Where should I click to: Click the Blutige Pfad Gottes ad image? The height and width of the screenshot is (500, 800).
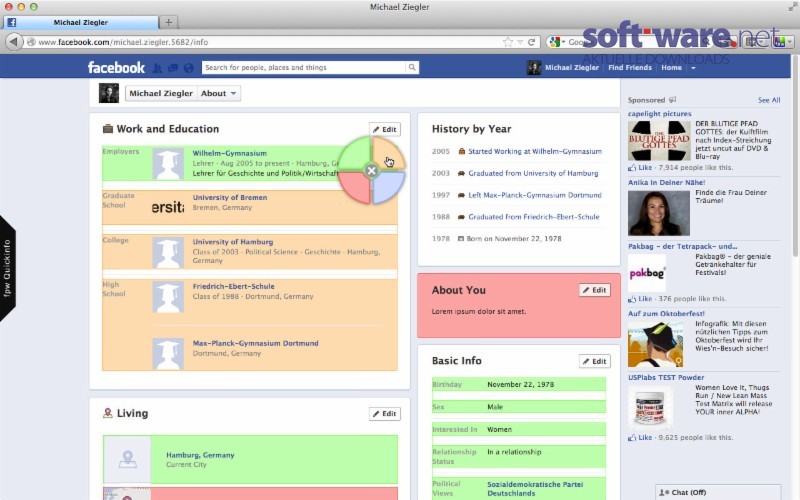(x=659, y=141)
